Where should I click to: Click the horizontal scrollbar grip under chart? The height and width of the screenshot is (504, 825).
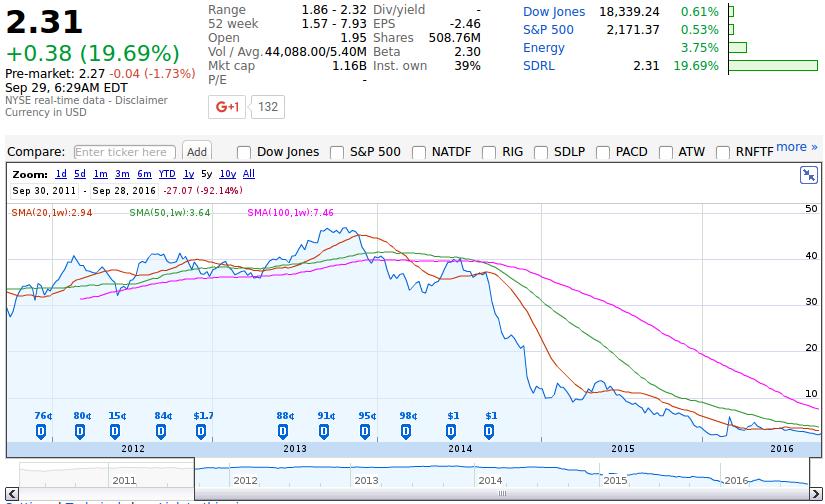(502, 493)
